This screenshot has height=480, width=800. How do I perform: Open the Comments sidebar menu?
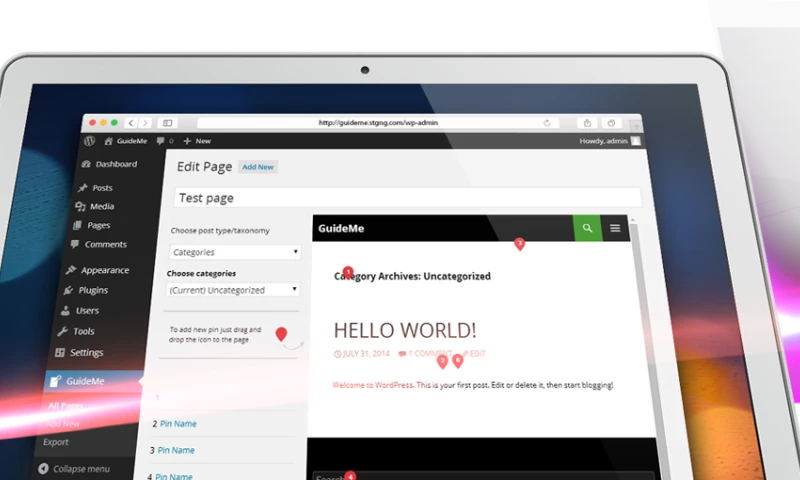[x=98, y=244]
